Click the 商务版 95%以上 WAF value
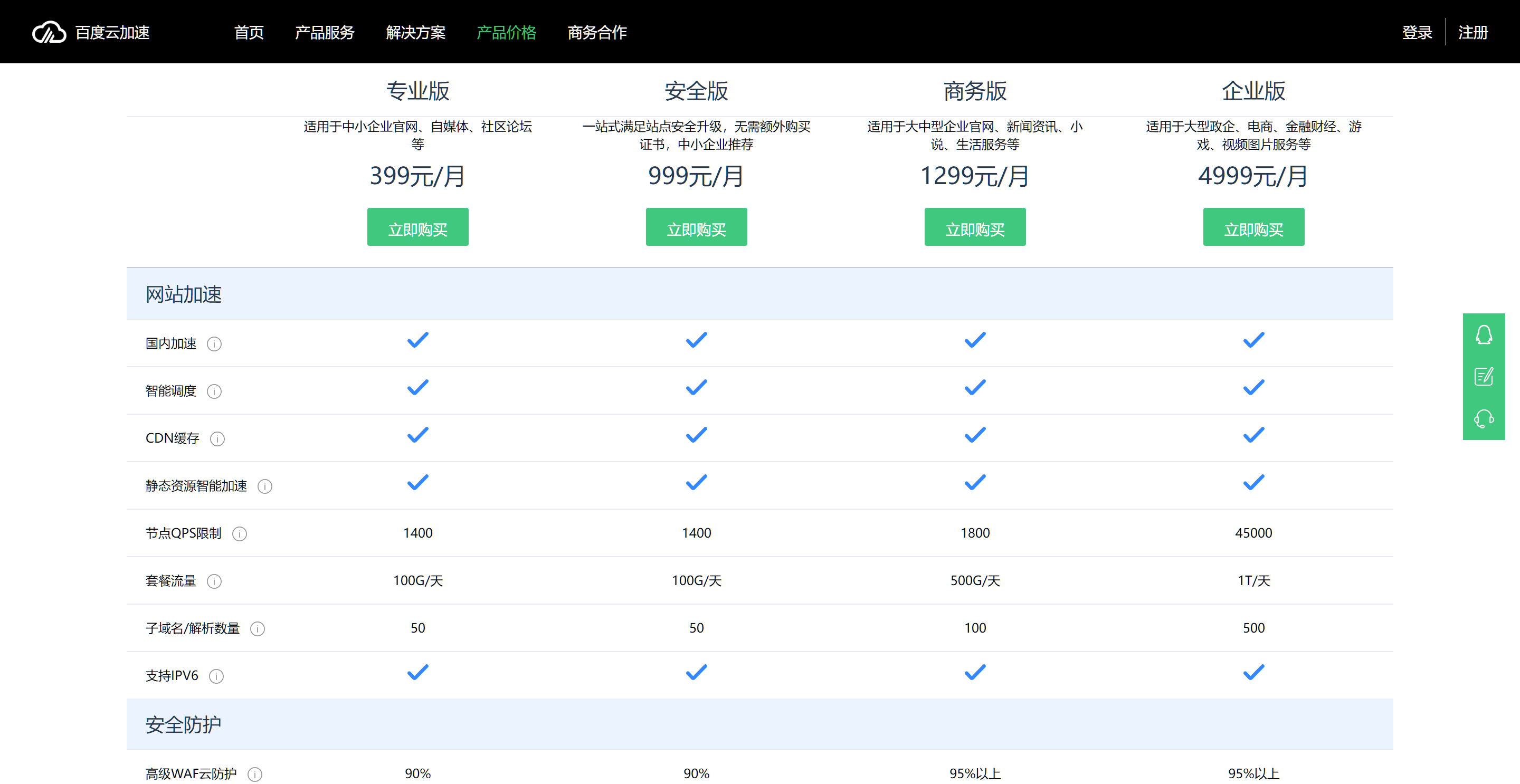The width and height of the screenshot is (1520, 784). (x=975, y=774)
